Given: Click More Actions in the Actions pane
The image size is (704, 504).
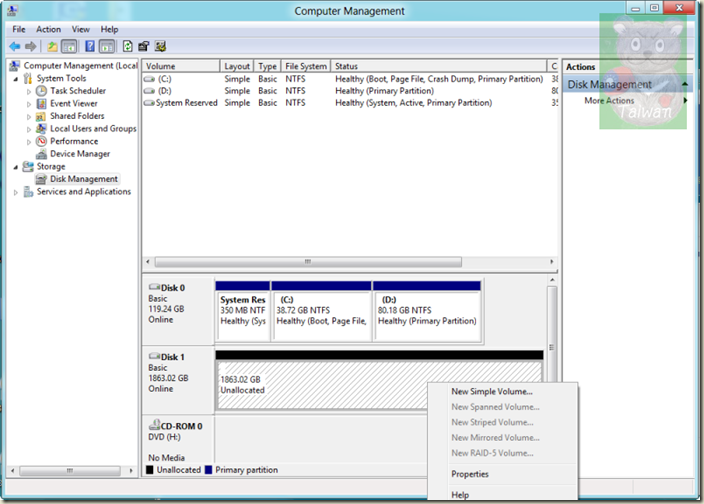Looking at the screenshot, I should click(x=609, y=101).
